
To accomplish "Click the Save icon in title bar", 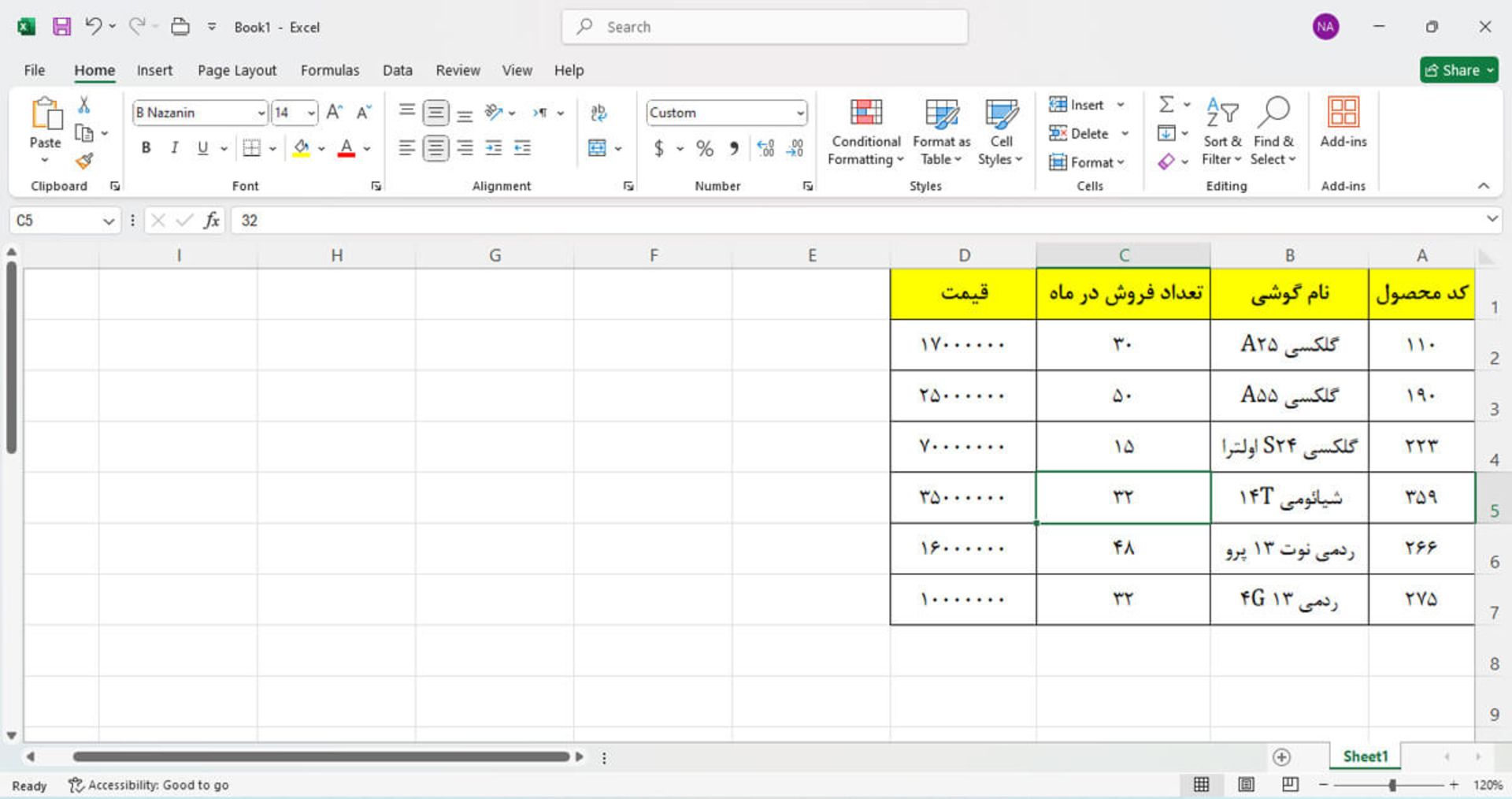I will point(61,27).
